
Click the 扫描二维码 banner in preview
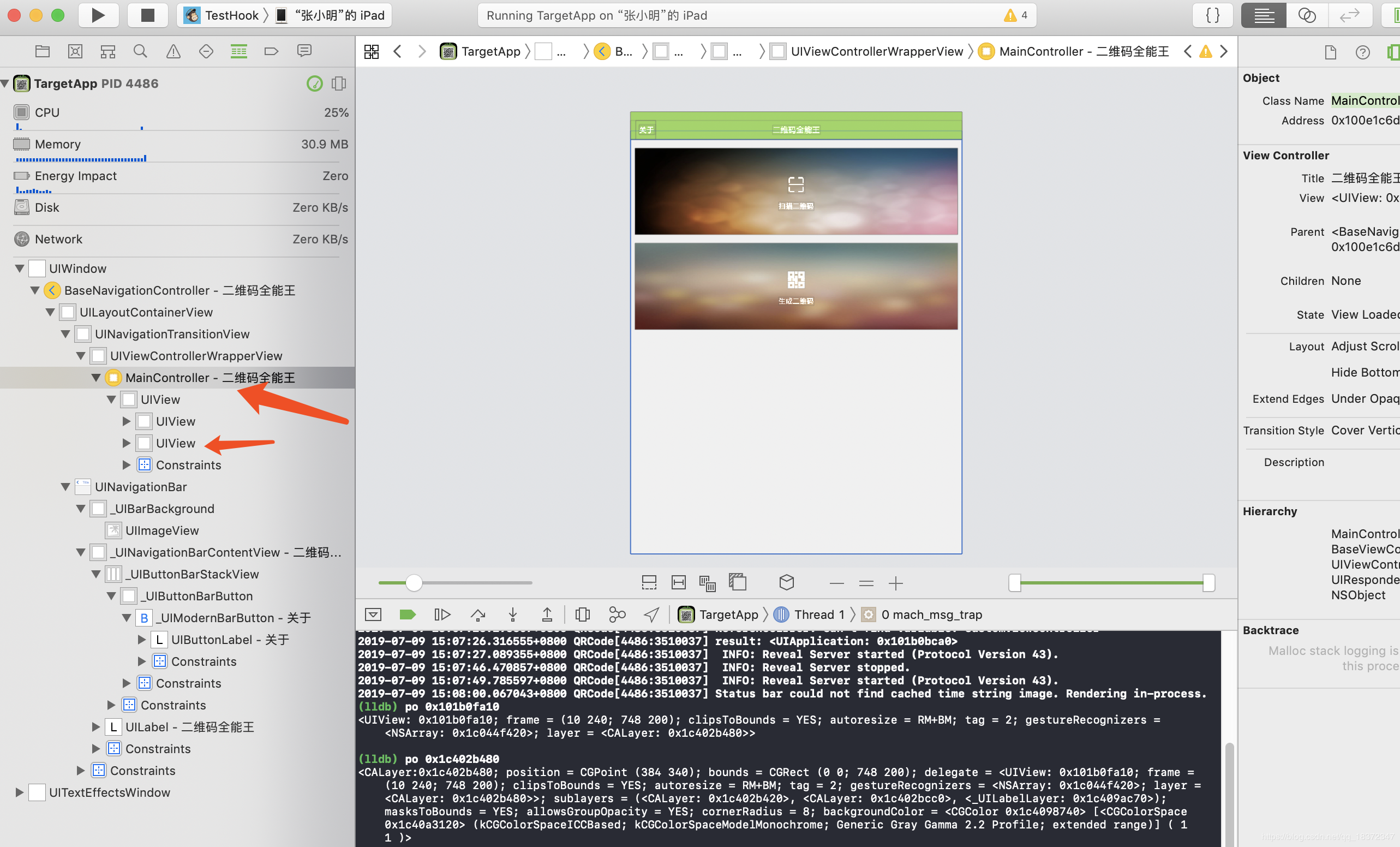tap(796, 191)
